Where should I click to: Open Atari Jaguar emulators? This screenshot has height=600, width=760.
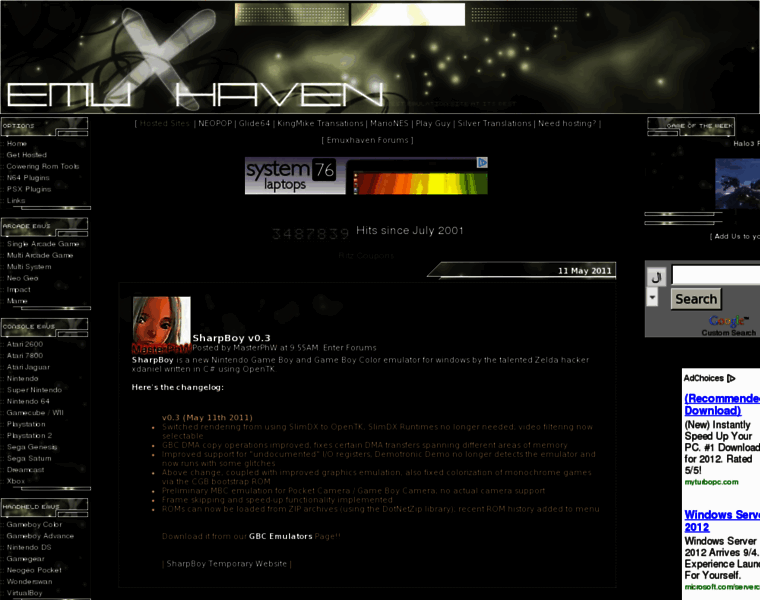(28, 367)
